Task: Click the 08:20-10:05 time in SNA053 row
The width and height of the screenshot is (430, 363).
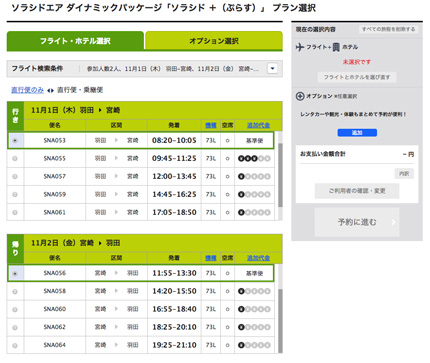Action: [174, 141]
